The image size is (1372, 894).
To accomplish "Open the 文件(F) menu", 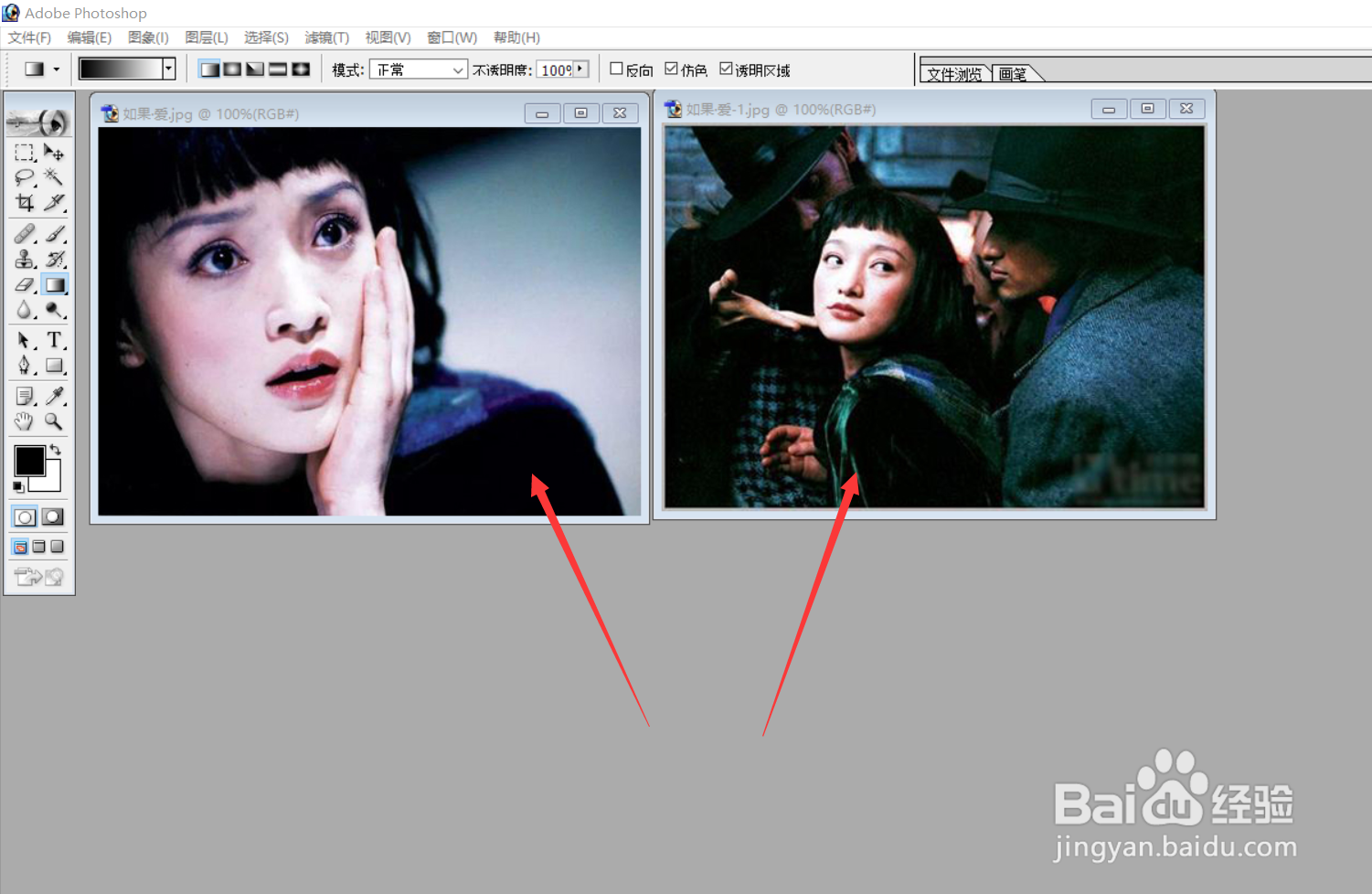I will [x=29, y=37].
